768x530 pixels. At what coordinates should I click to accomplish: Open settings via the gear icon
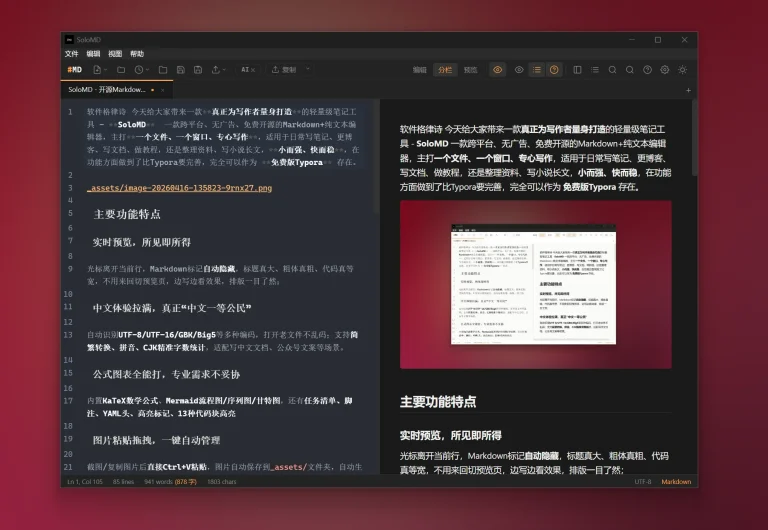point(665,70)
